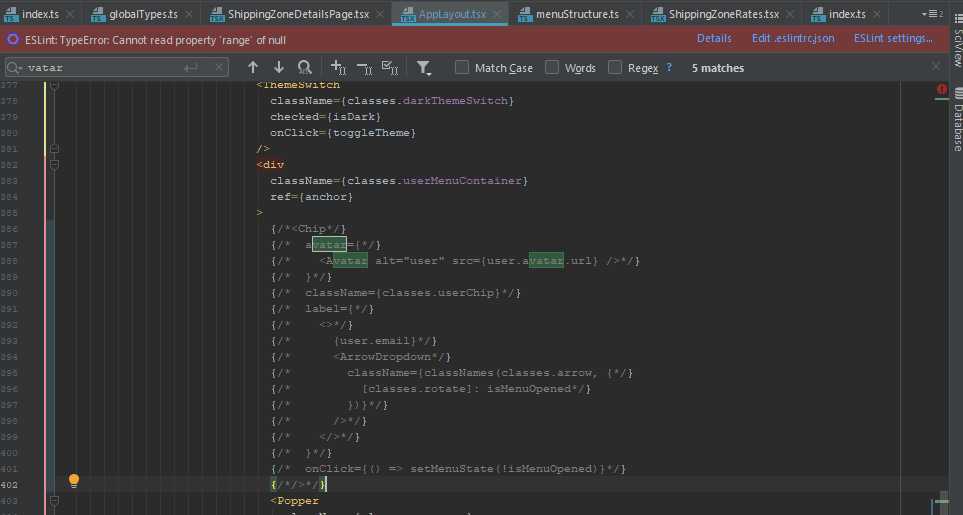The image size is (963, 515).
Task: Collapse the fold marker at line 381
Action: pos(54,149)
